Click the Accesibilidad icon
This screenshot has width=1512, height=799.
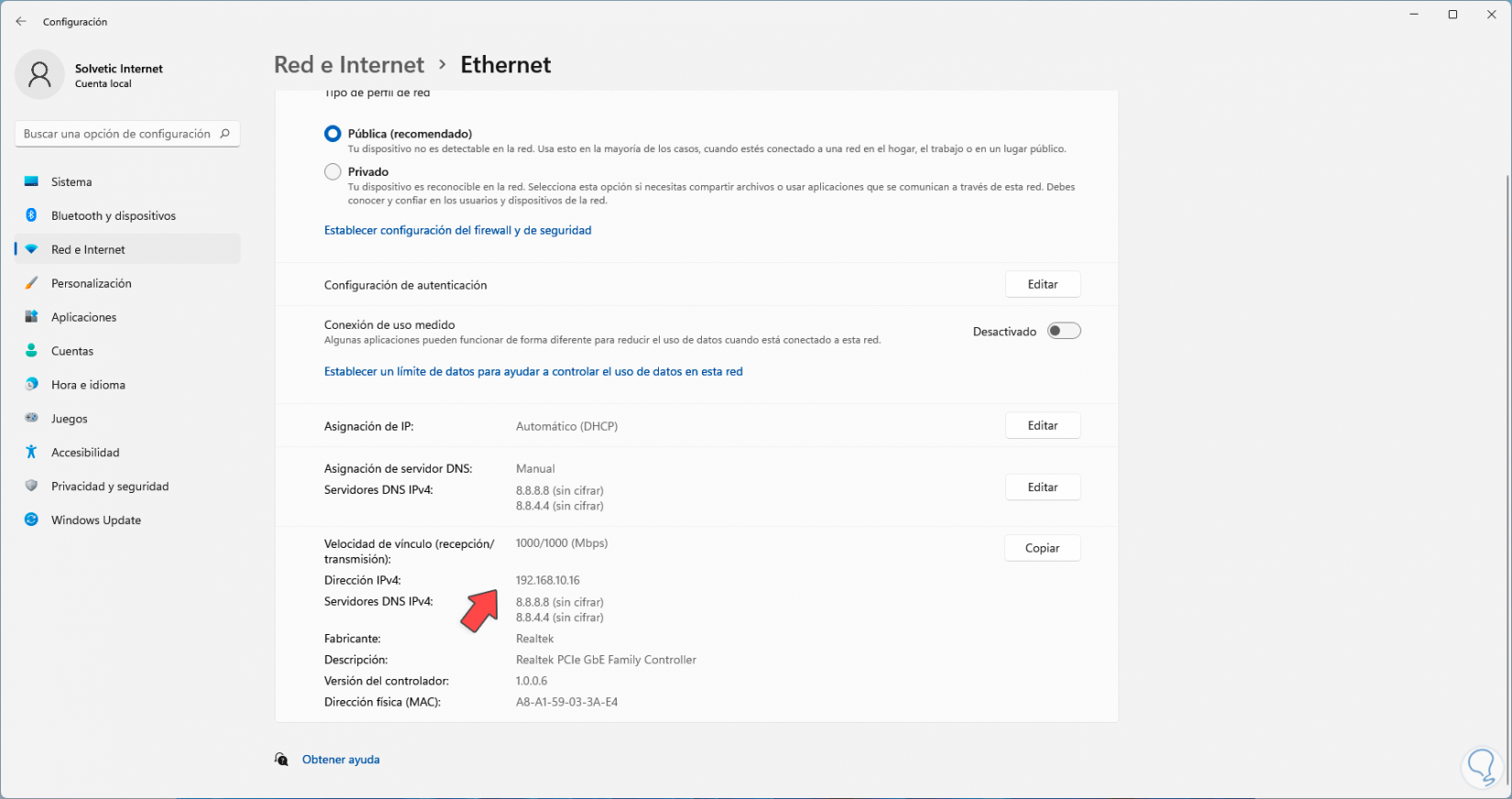(x=31, y=453)
